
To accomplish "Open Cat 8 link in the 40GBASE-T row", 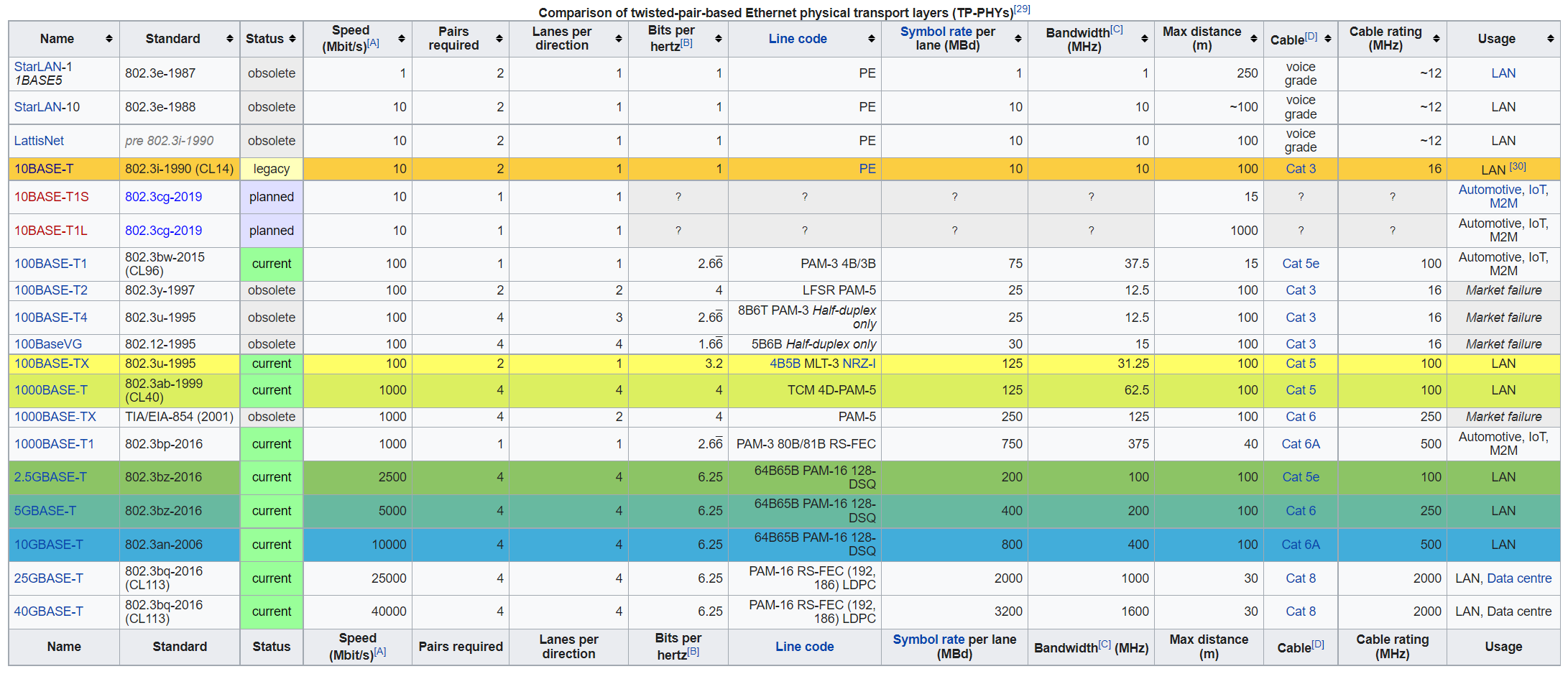I will click(1301, 611).
